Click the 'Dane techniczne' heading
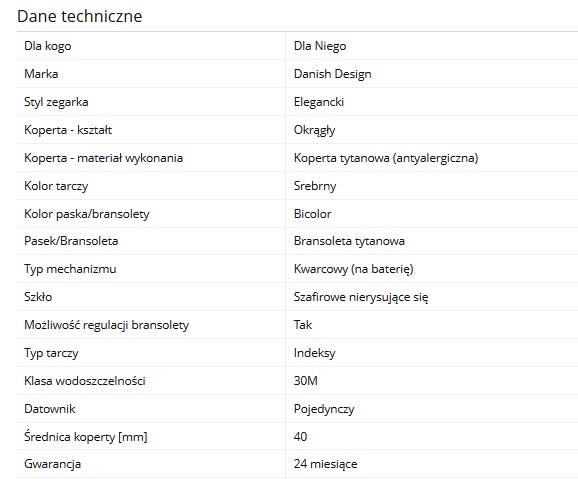Image resolution: width=578 pixels, height=479 pixels. pyautogui.click(x=80, y=16)
